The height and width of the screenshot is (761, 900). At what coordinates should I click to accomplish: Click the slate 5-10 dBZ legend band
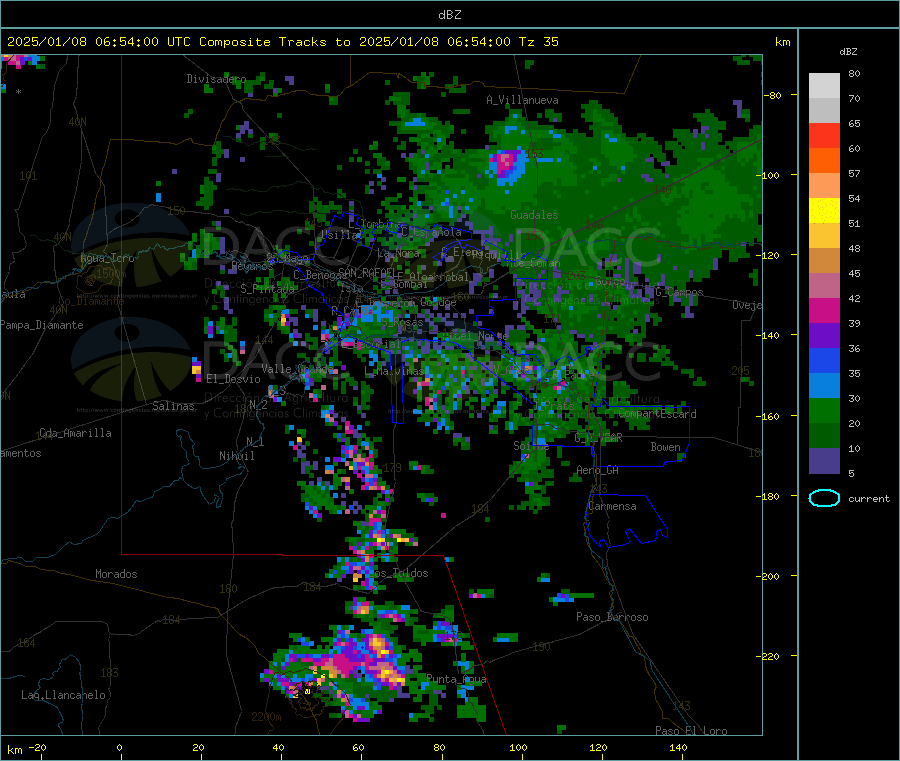[824, 461]
